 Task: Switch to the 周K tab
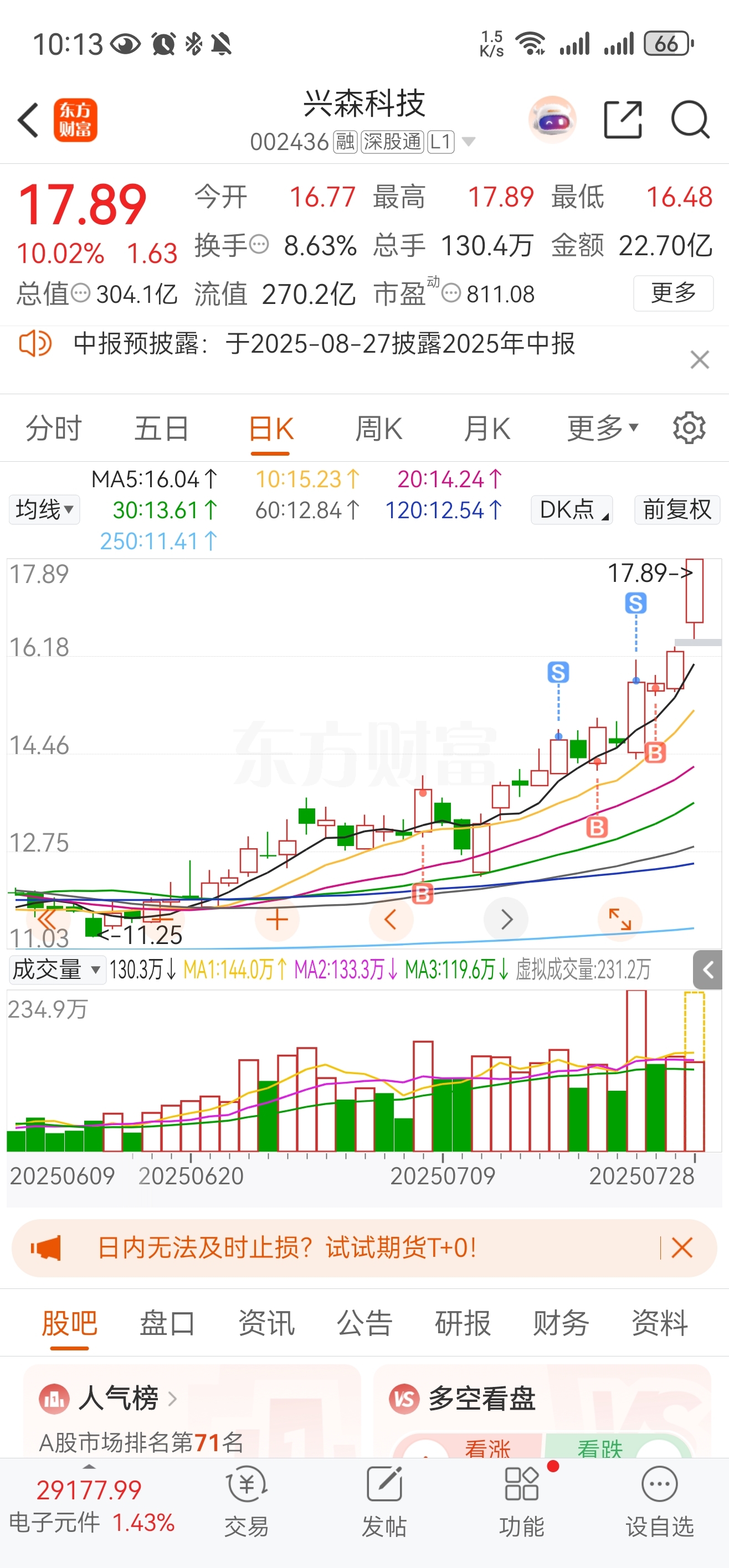[x=378, y=429]
